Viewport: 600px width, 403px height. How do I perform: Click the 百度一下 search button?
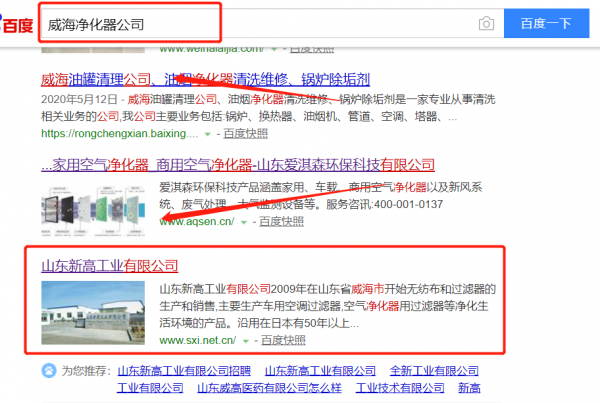547,23
